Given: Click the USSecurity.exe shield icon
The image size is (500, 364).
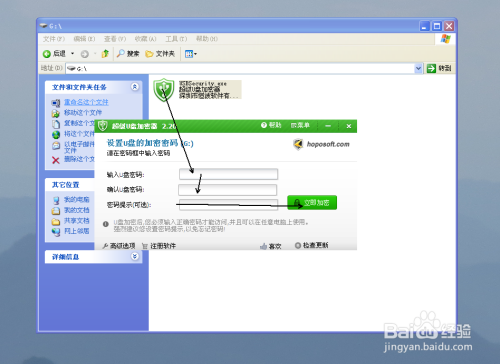Looking at the screenshot, I should click(163, 89).
